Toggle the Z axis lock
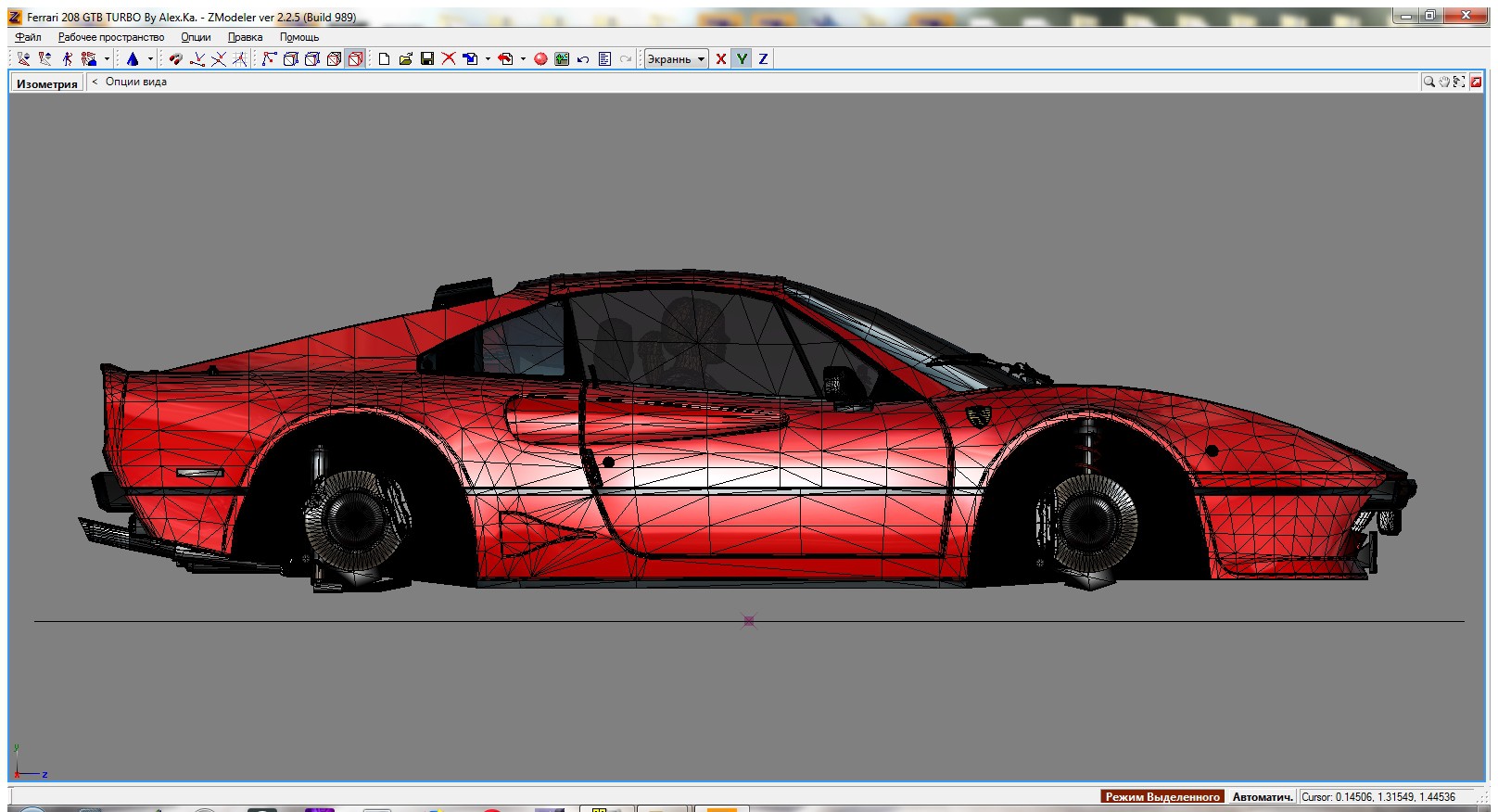The image size is (1498, 812). tap(763, 58)
